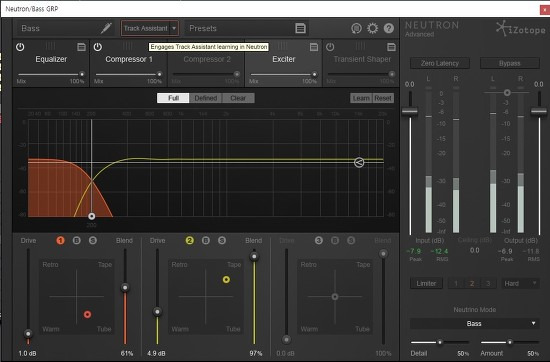
Task: Click the band 1 Drive slider knob
Action: click(28, 333)
